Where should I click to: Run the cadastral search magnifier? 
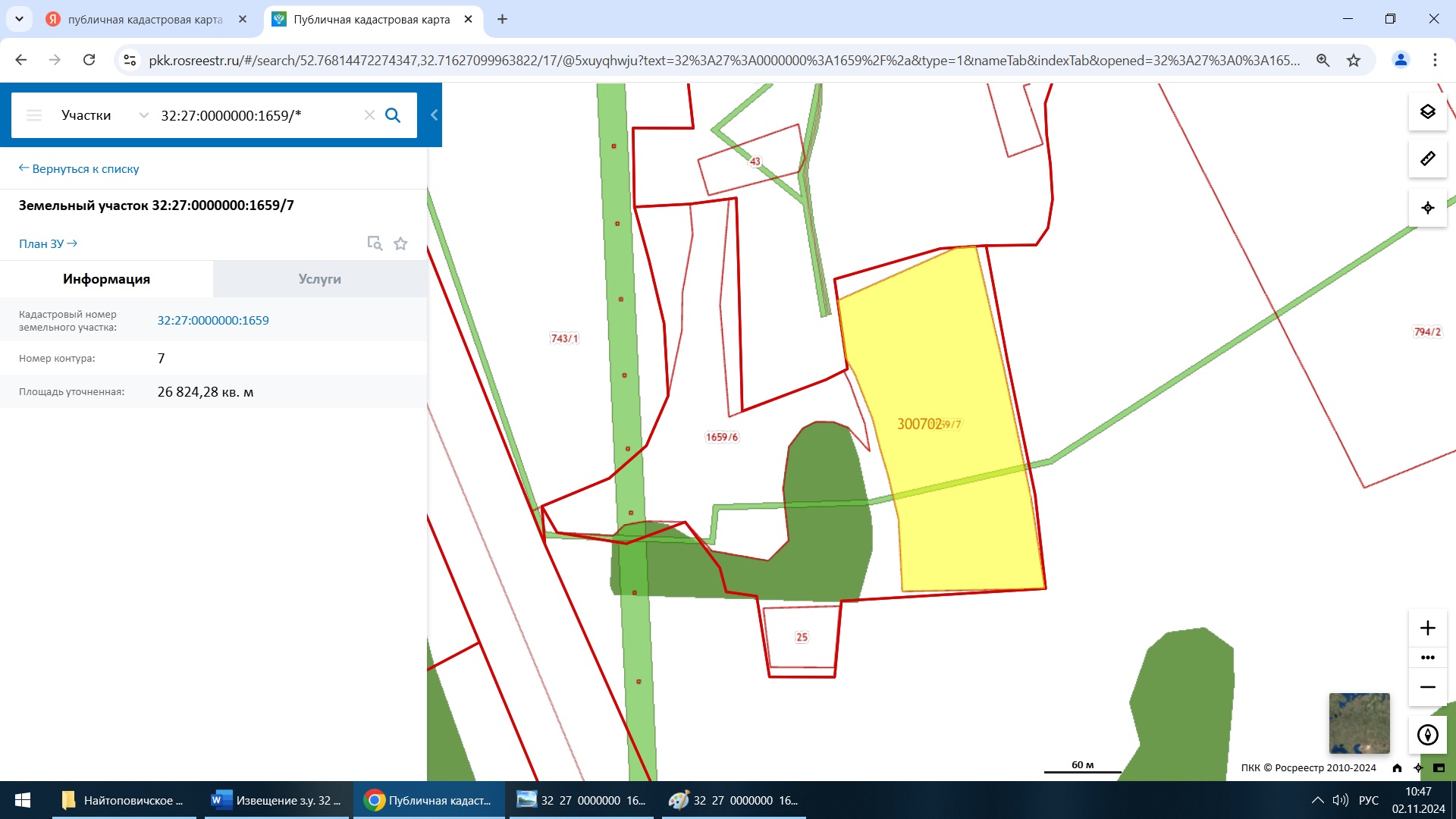coord(393,115)
